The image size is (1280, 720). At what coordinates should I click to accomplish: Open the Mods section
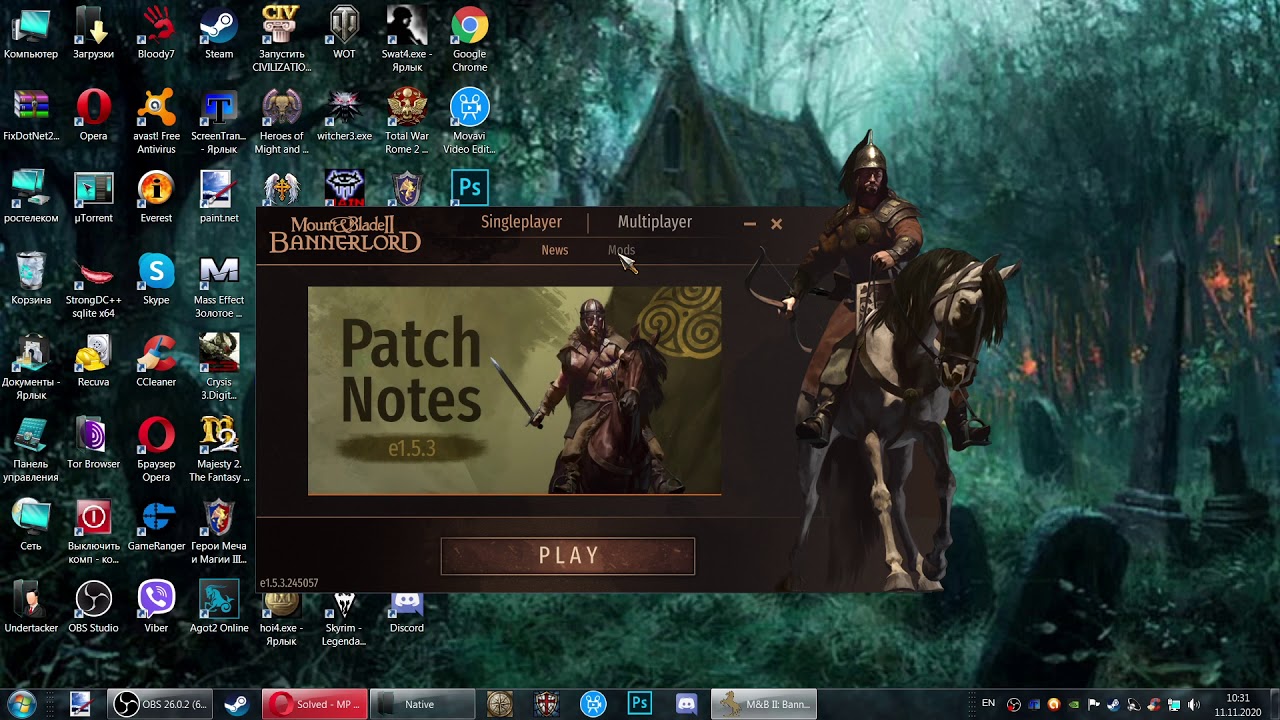(x=621, y=250)
